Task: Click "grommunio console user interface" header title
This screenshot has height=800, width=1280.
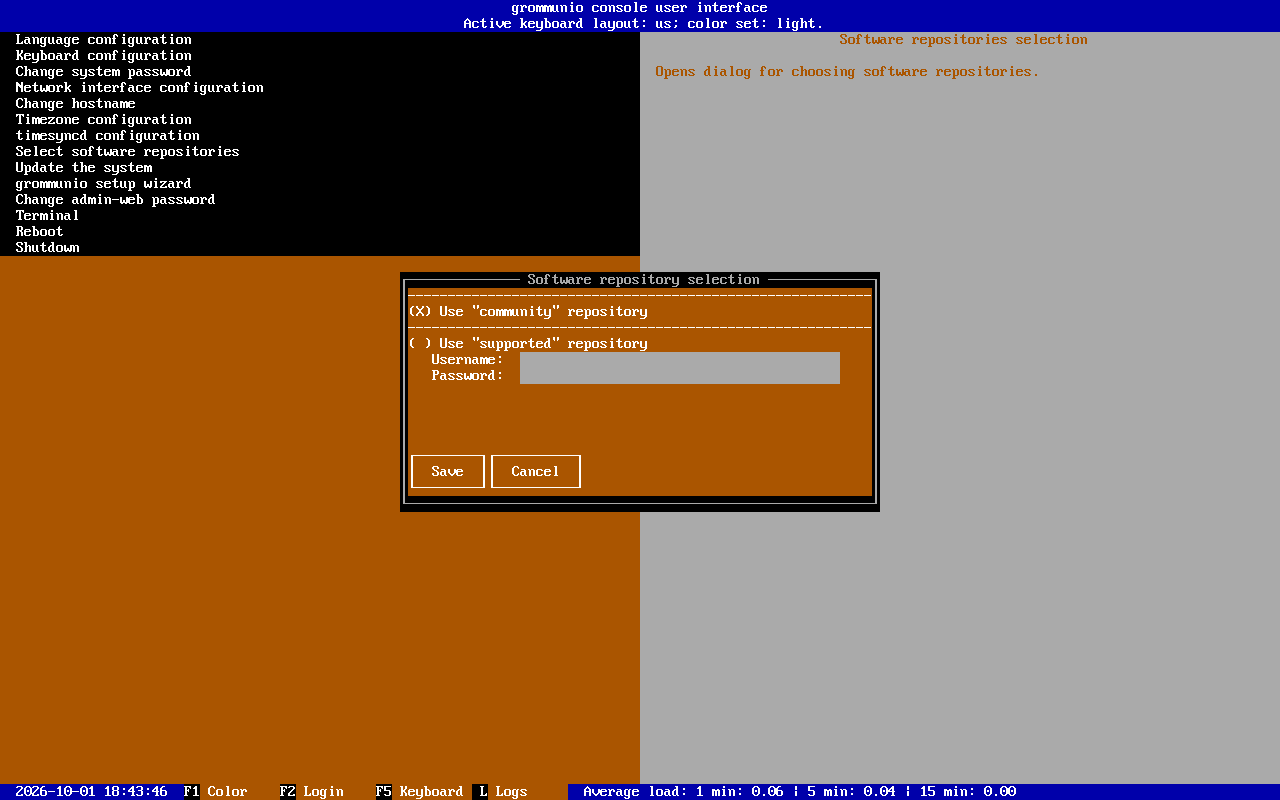Action: pos(640,8)
